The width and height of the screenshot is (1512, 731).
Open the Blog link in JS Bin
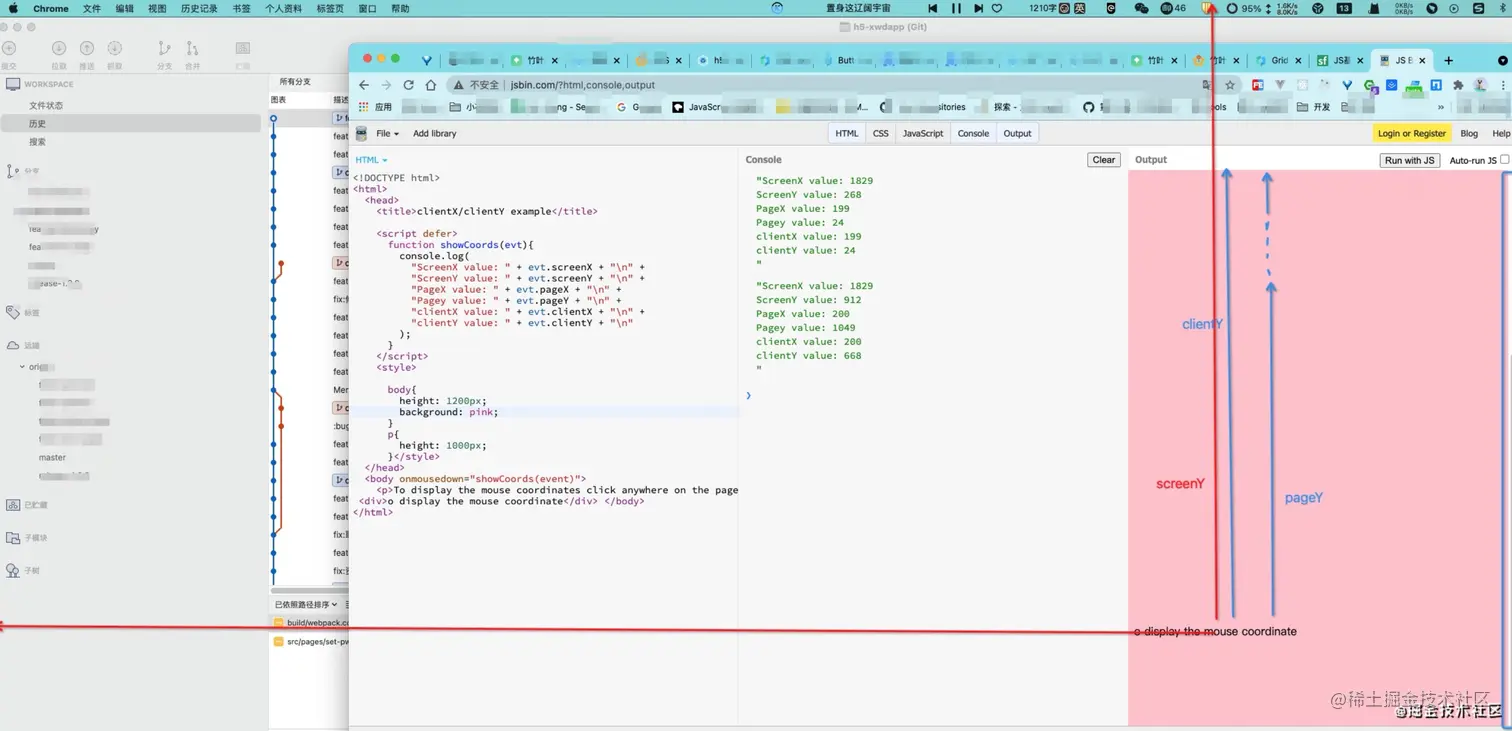click(x=1469, y=133)
